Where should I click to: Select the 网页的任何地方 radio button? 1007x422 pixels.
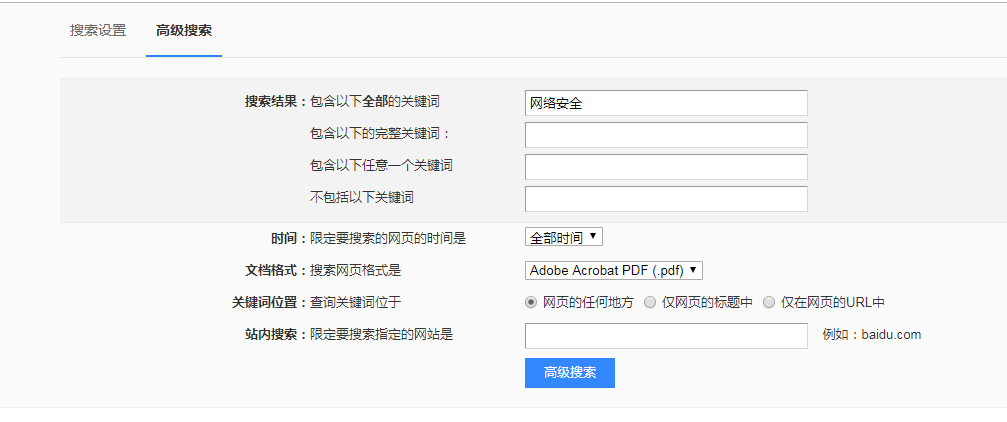[531, 302]
